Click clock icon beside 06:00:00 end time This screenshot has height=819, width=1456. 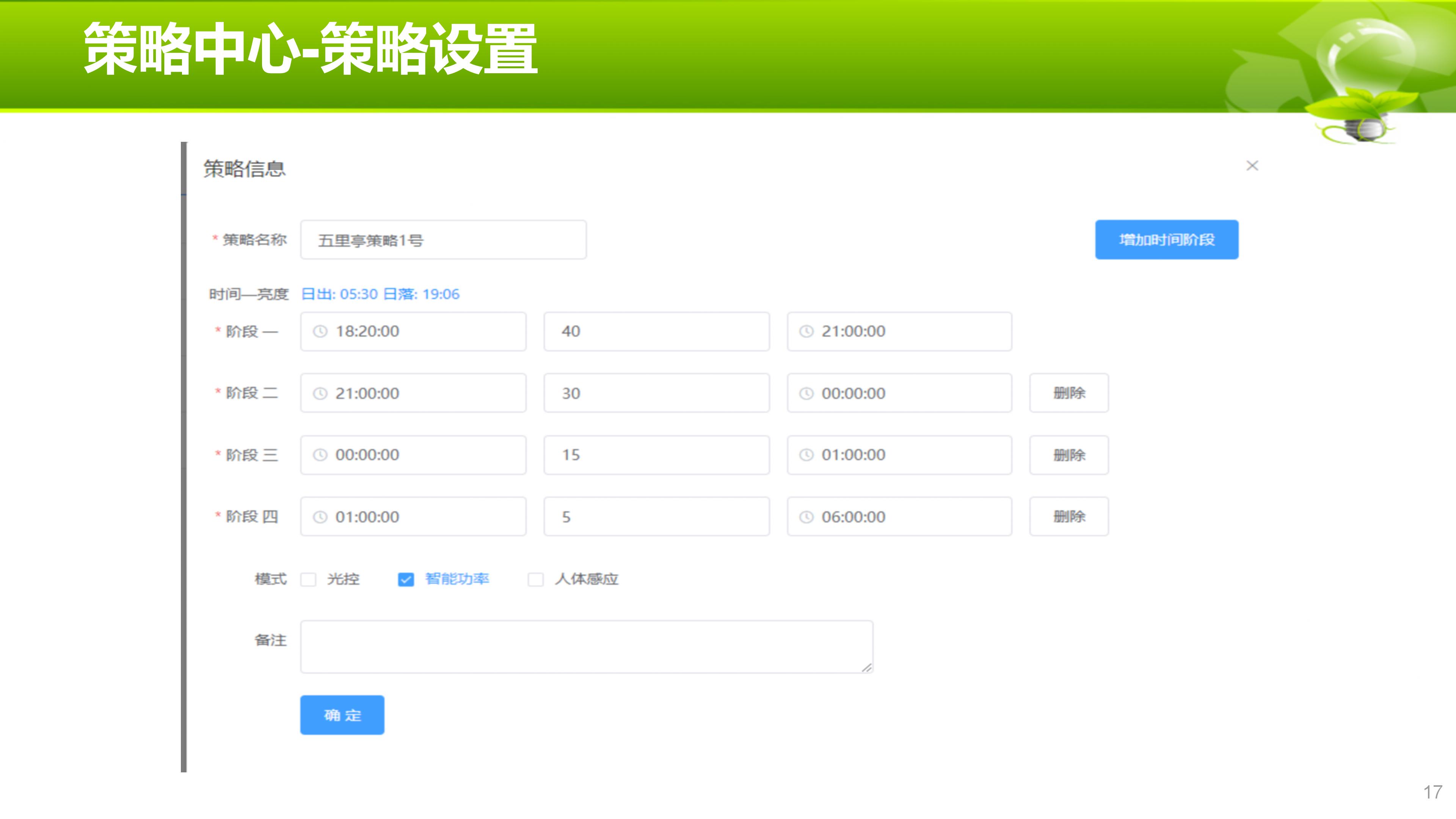pyautogui.click(x=806, y=516)
